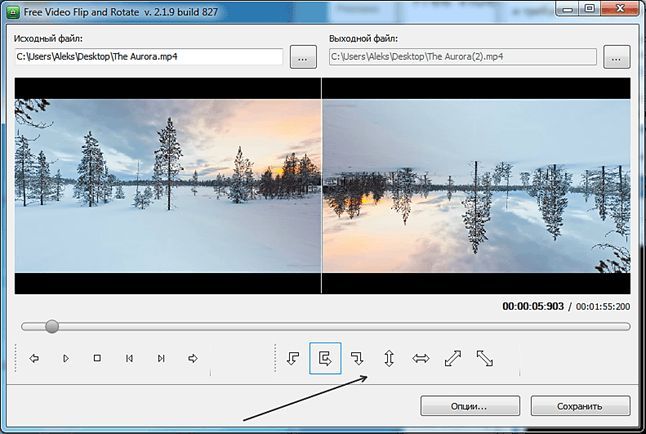Flip the video vertically
This screenshot has width=646, height=434.
click(389, 358)
